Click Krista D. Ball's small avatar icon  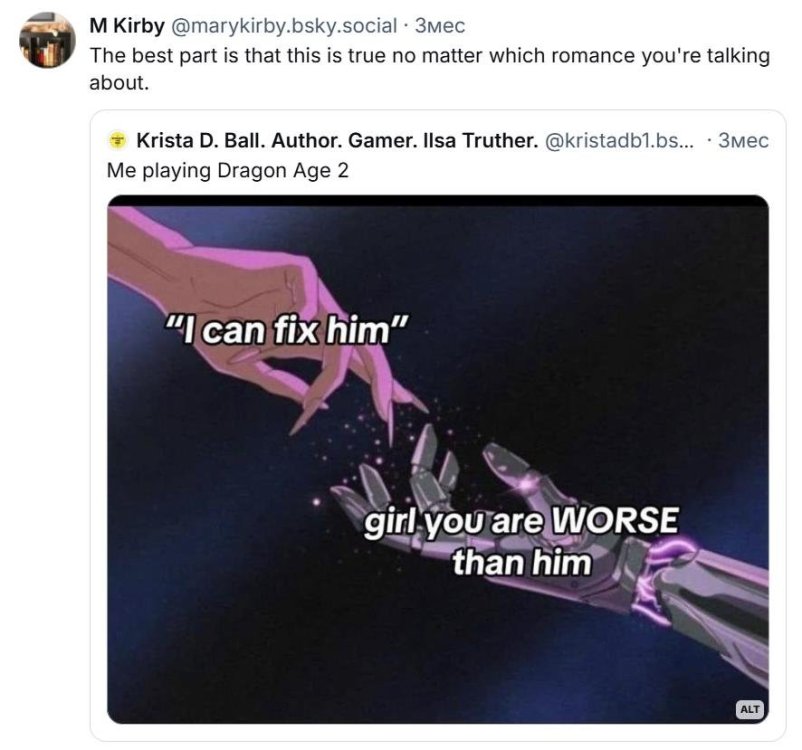(x=118, y=140)
